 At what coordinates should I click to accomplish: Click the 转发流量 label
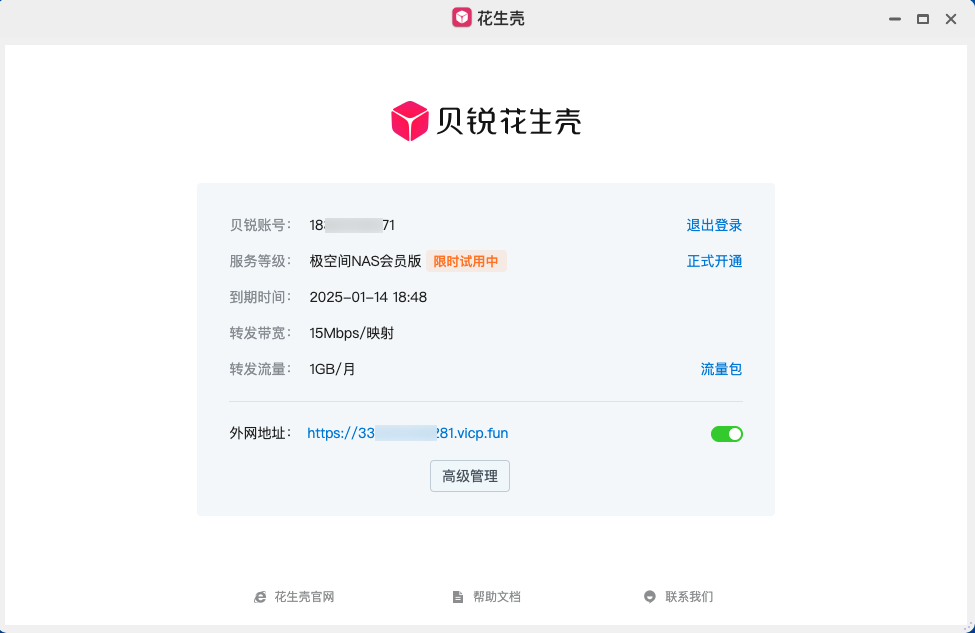point(260,369)
